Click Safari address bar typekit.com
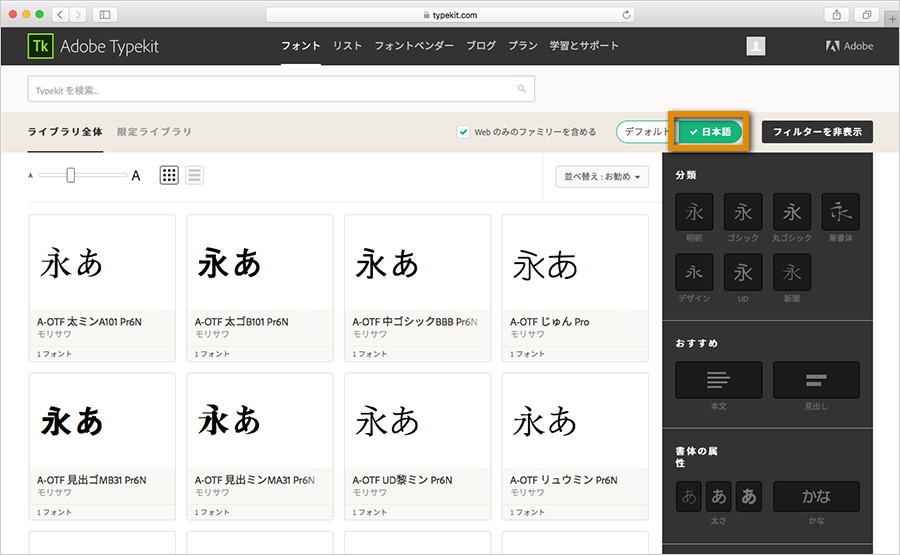This screenshot has height=555, width=900. click(x=450, y=15)
